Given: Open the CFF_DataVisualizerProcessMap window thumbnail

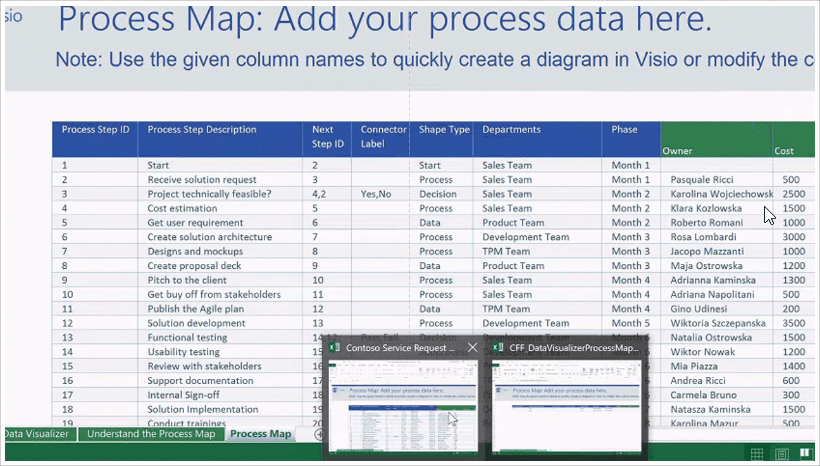Looking at the screenshot, I should [x=566, y=407].
